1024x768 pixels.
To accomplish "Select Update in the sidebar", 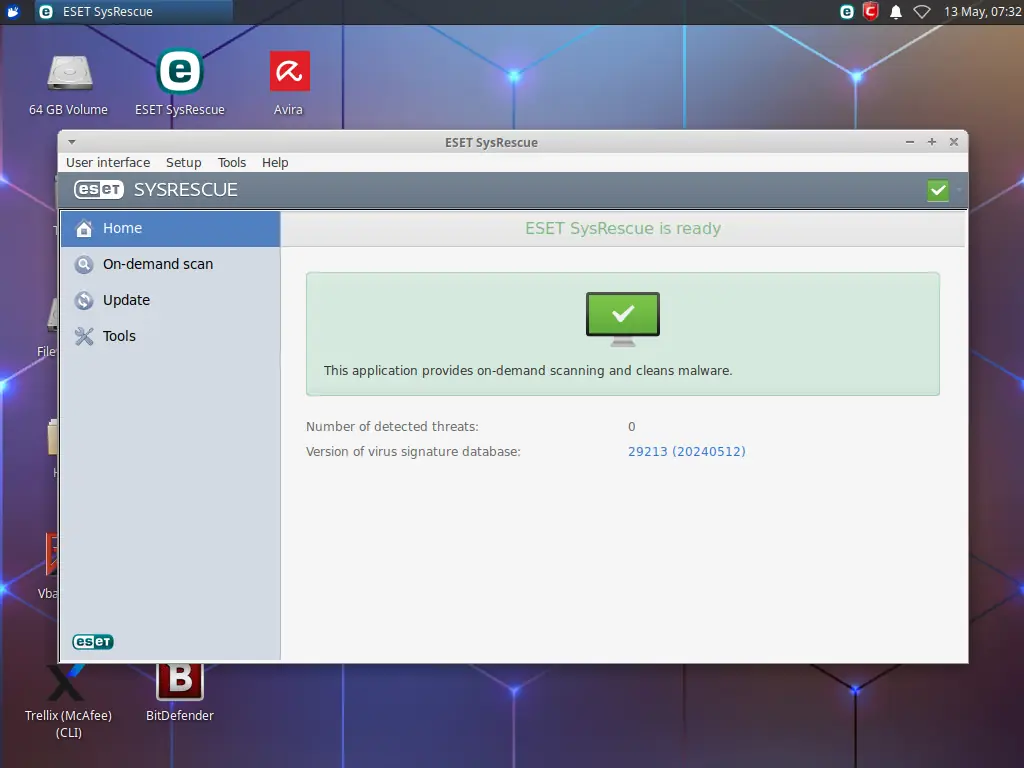I will pos(125,300).
